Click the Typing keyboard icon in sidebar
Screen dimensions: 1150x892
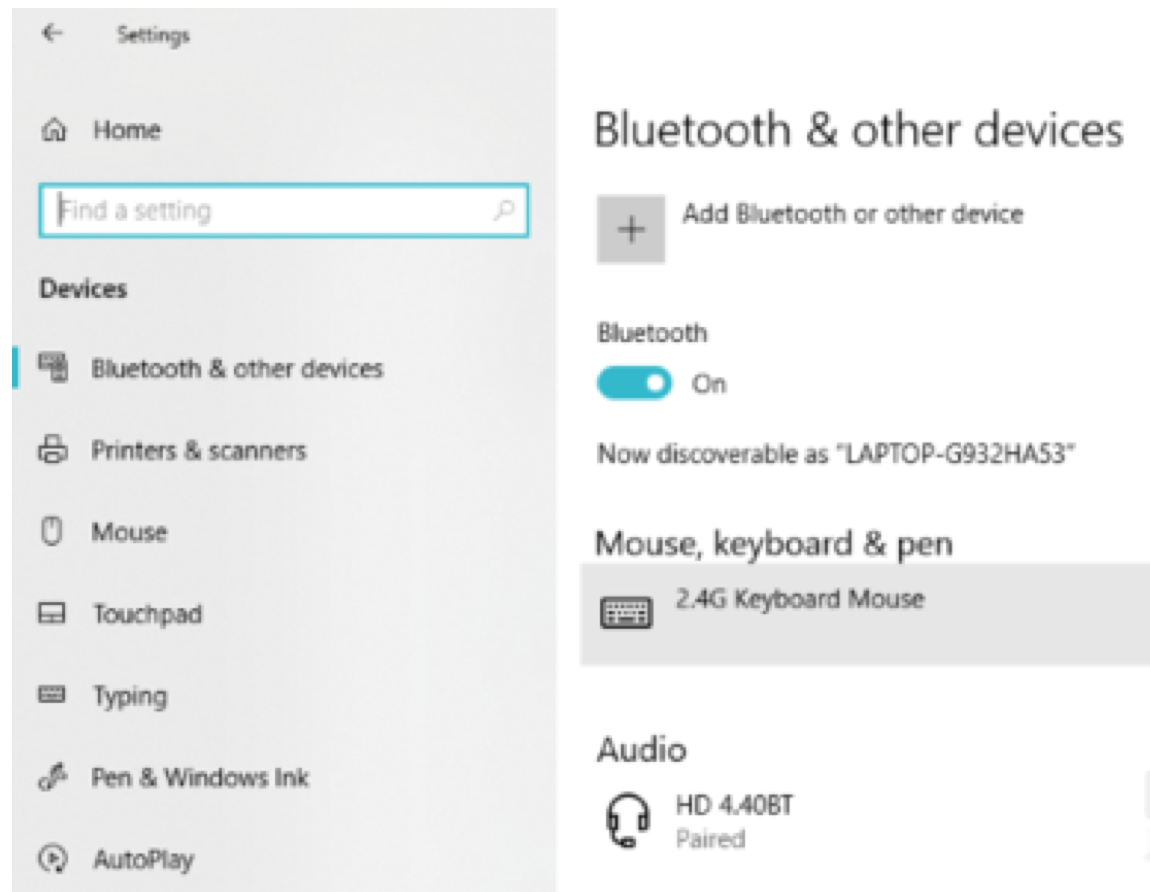click(x=51, y=694)
